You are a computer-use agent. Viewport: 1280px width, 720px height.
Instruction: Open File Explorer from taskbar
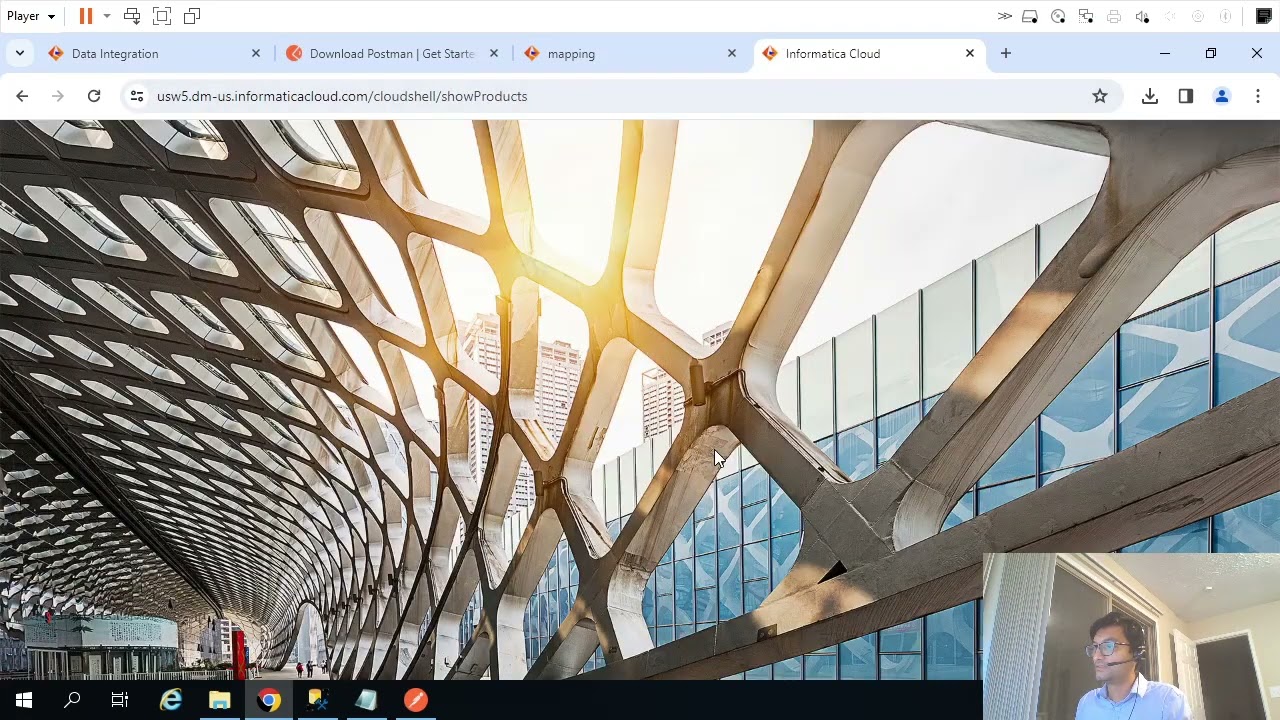220,700
